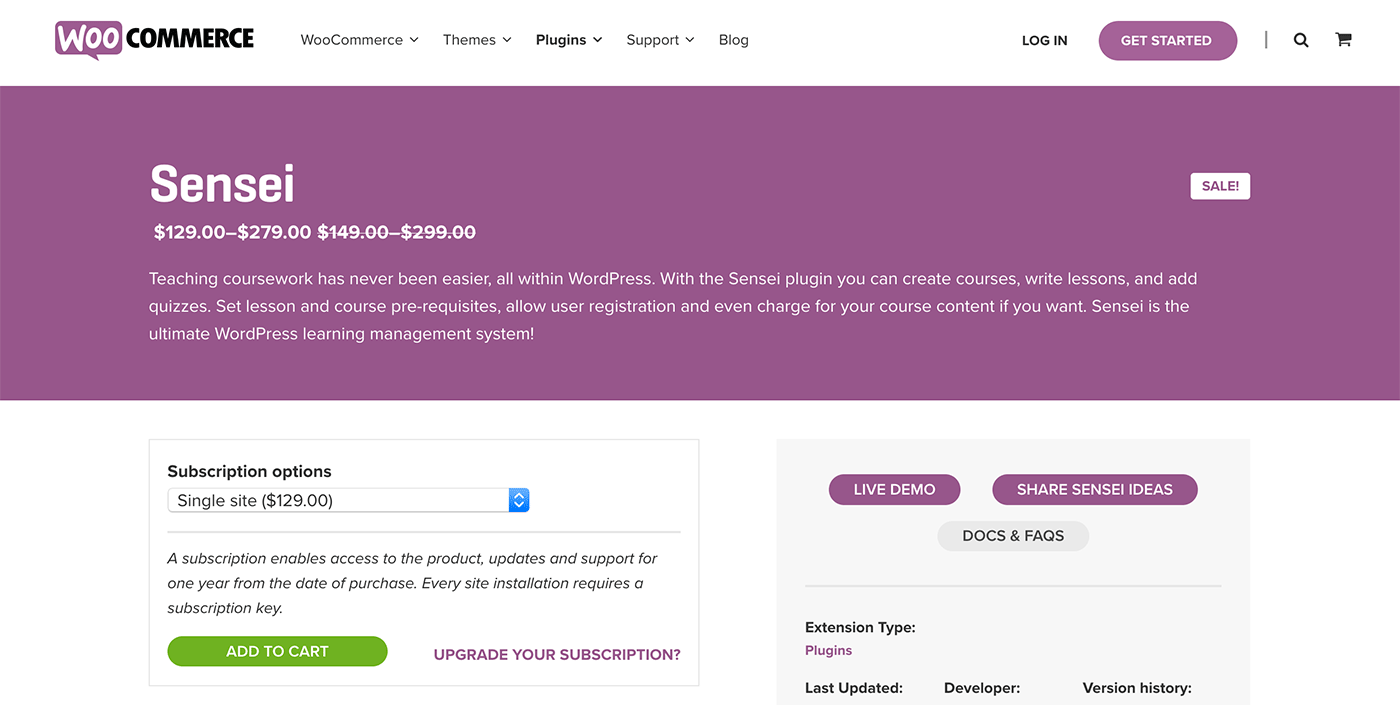This screenshot has height=705, width=1400.
Task: Click the italic subscription key note
Action: point(412,583)
